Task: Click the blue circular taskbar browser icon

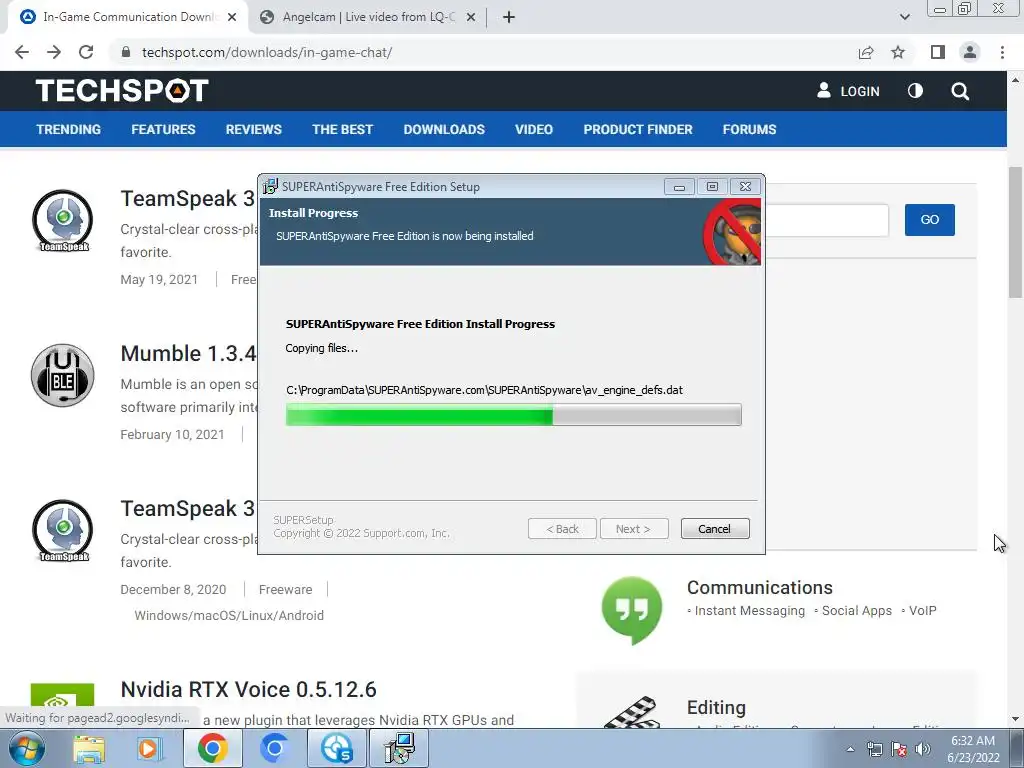Action: click(x=274, y=748)
